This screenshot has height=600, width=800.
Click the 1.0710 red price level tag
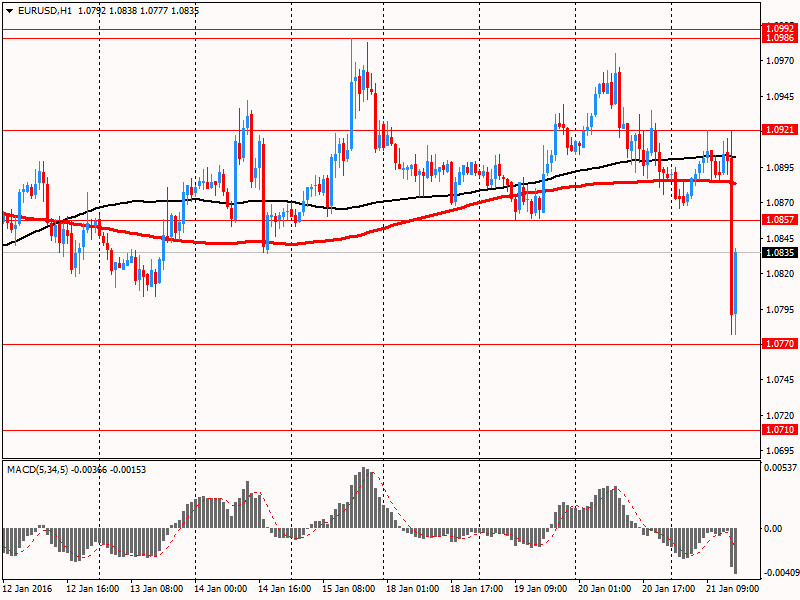779,430
